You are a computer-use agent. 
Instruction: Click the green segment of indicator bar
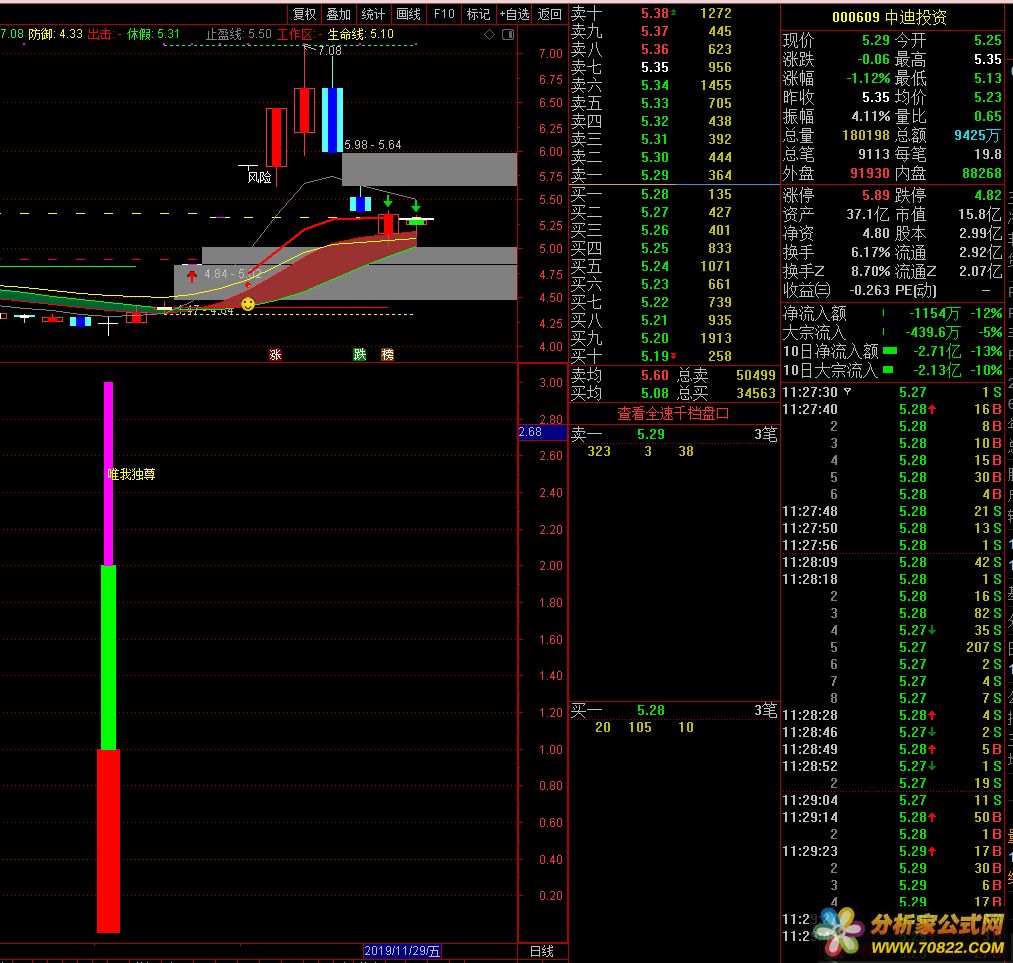109,658
